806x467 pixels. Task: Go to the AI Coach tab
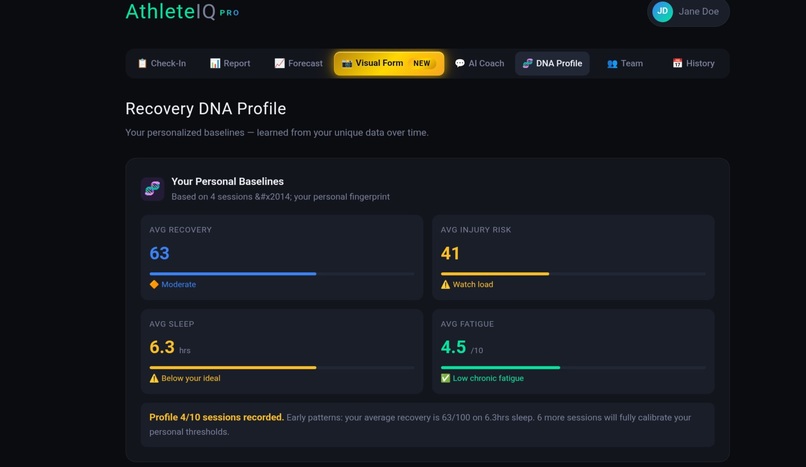pos(479,63)
